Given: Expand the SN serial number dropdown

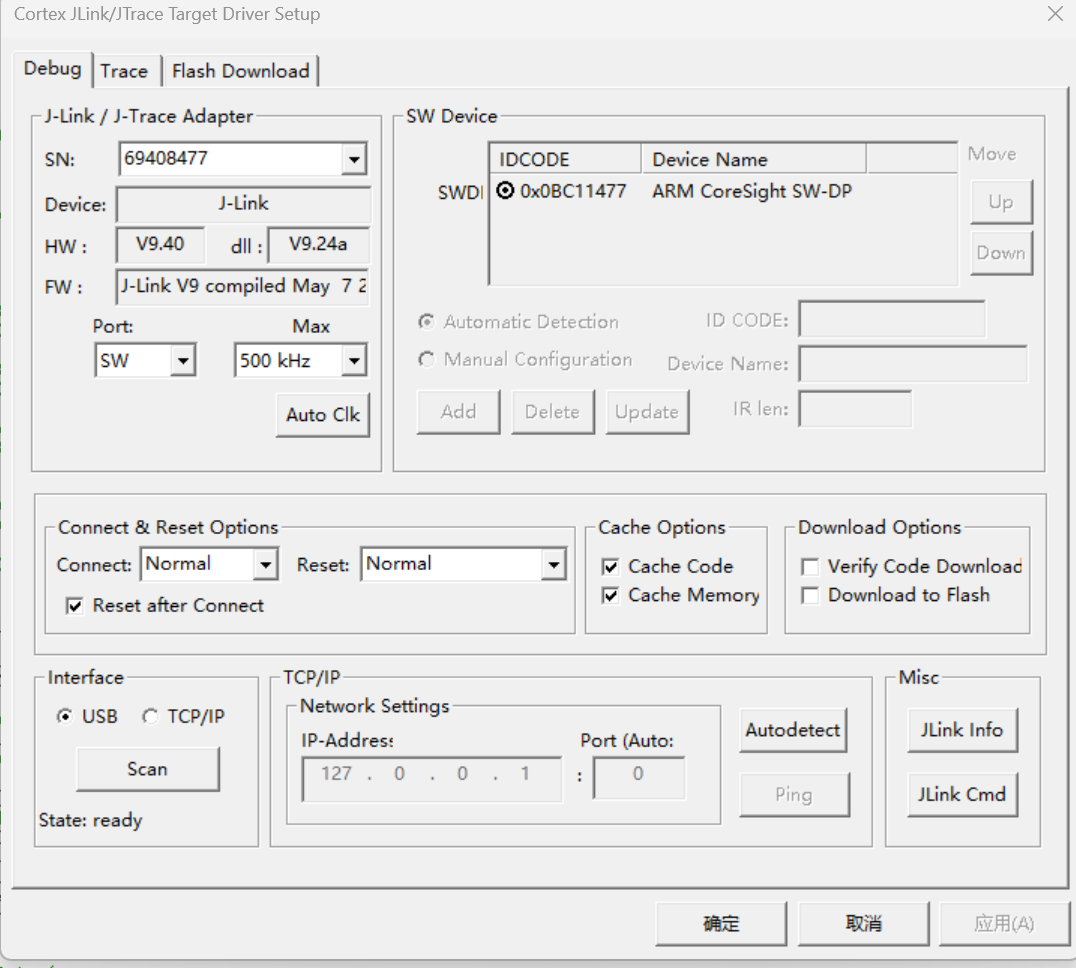Looking at the screenshot, I should click(x=354, y=158).
